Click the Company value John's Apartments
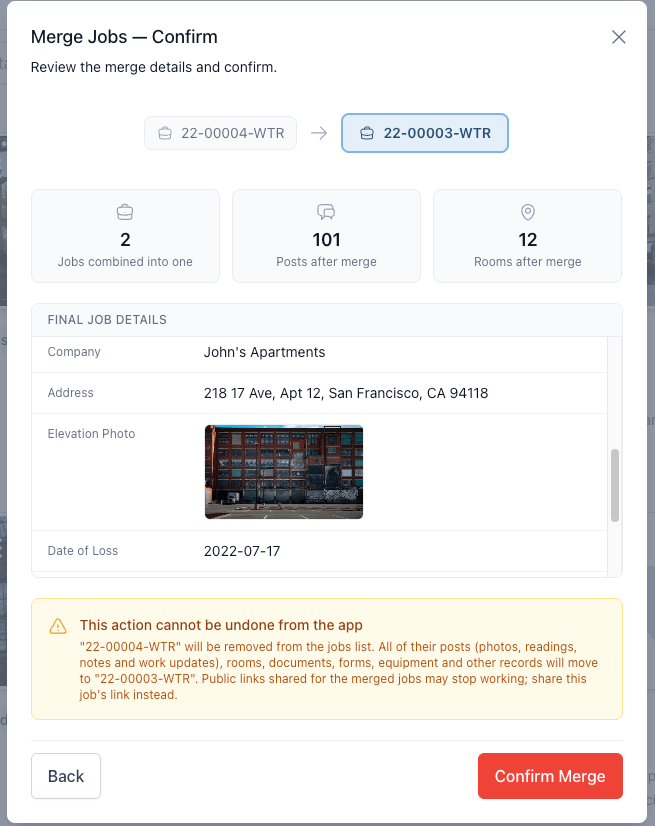The image size is (655, 826). coord(265,352)
